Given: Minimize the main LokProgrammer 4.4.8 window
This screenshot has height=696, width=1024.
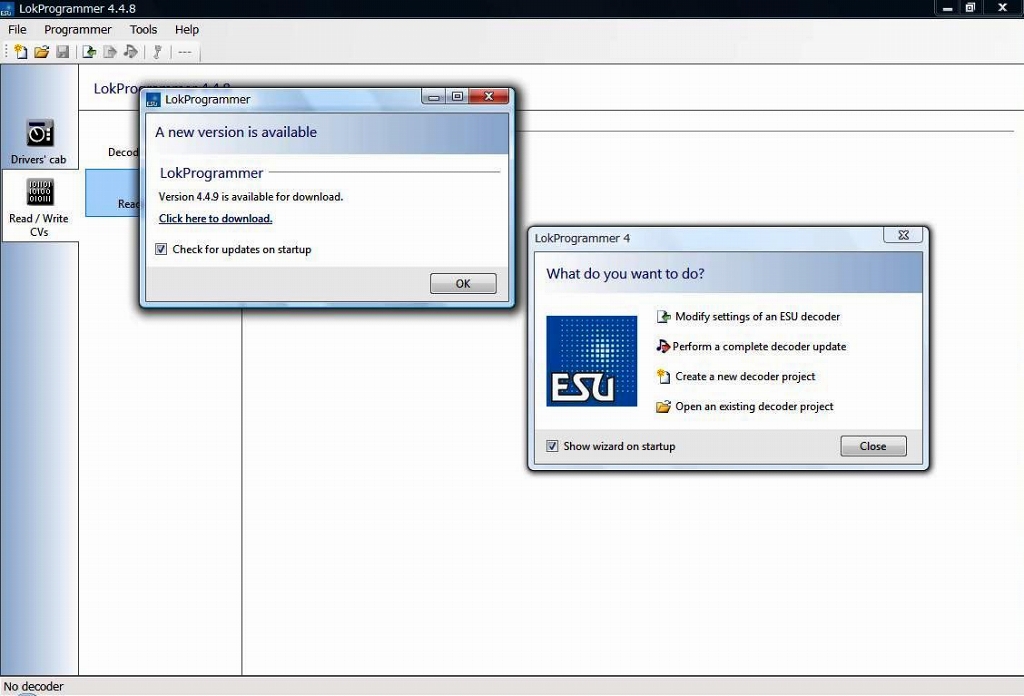Looking at the screenshot, I should click(x=947, y=8).
